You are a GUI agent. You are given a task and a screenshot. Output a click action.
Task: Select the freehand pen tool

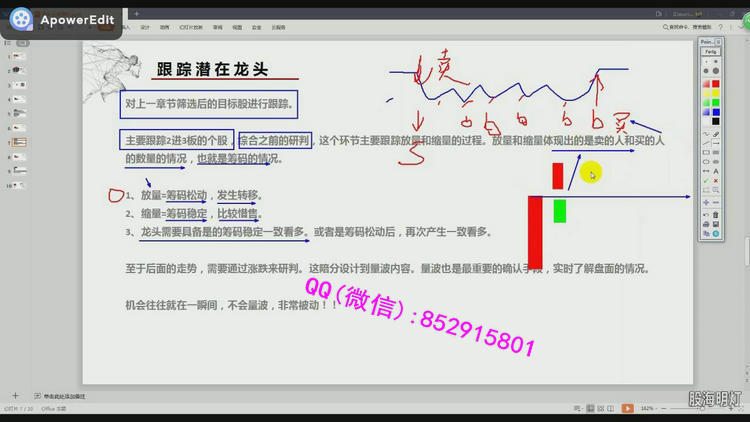coord(705,133)
